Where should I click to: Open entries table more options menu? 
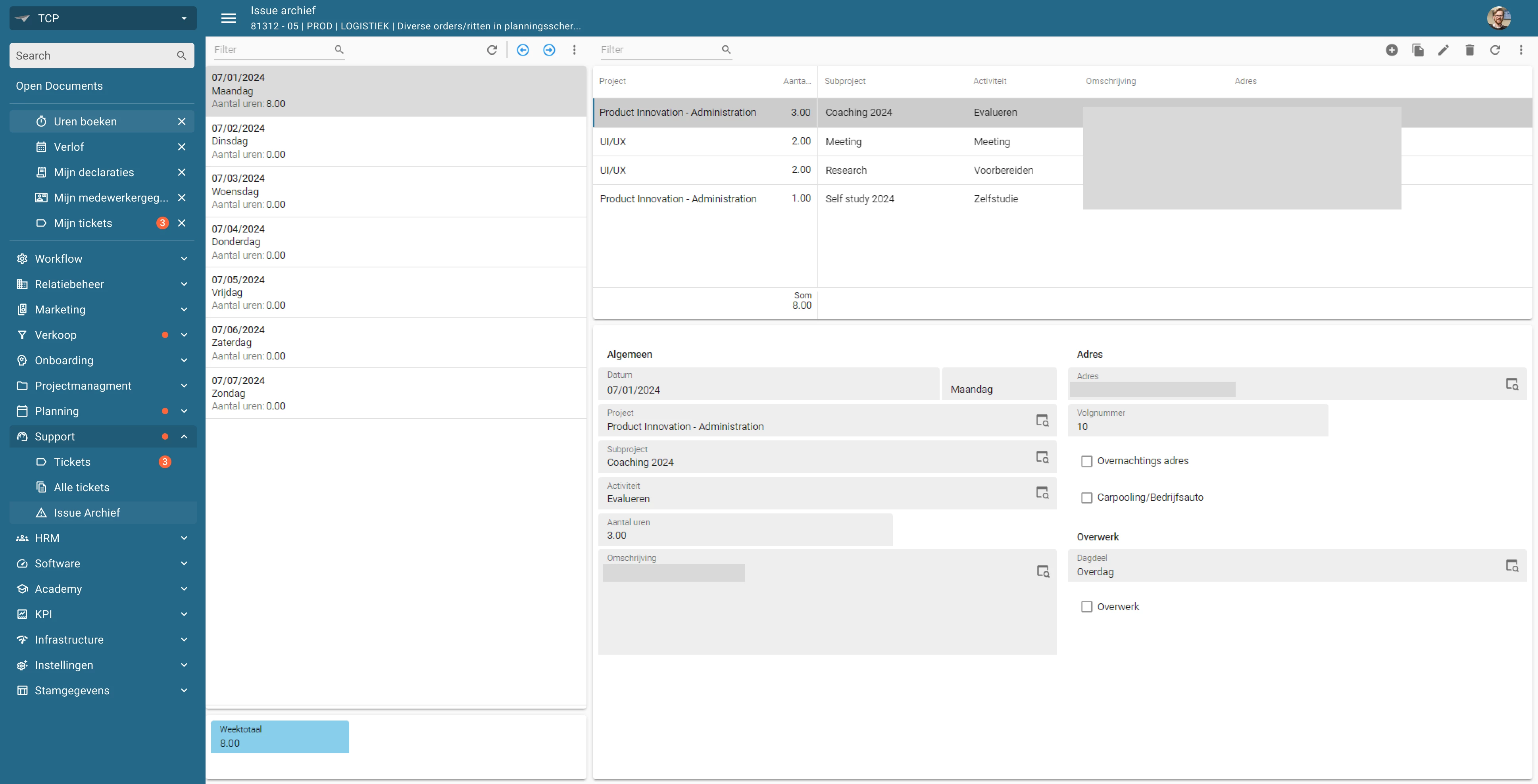pyautogui.click(x=1521, y=50)
